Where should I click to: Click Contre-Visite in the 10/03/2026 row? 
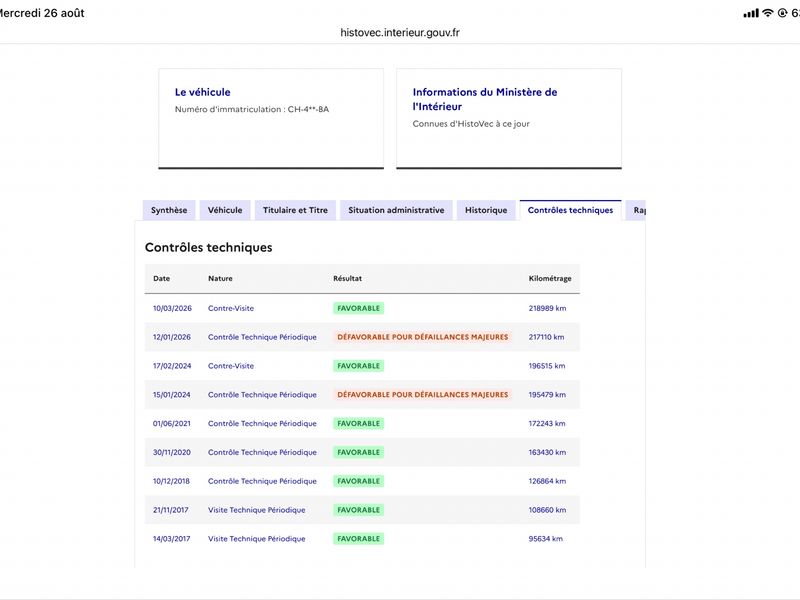click(x=231, y=308)
